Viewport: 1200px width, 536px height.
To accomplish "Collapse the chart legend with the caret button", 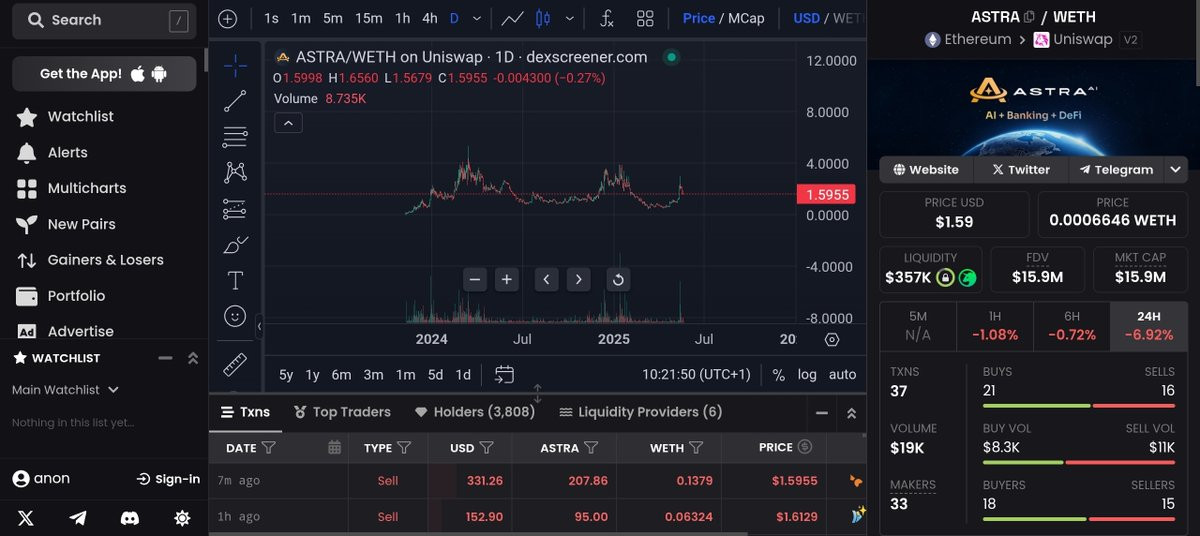I will (x=287, y=123).
